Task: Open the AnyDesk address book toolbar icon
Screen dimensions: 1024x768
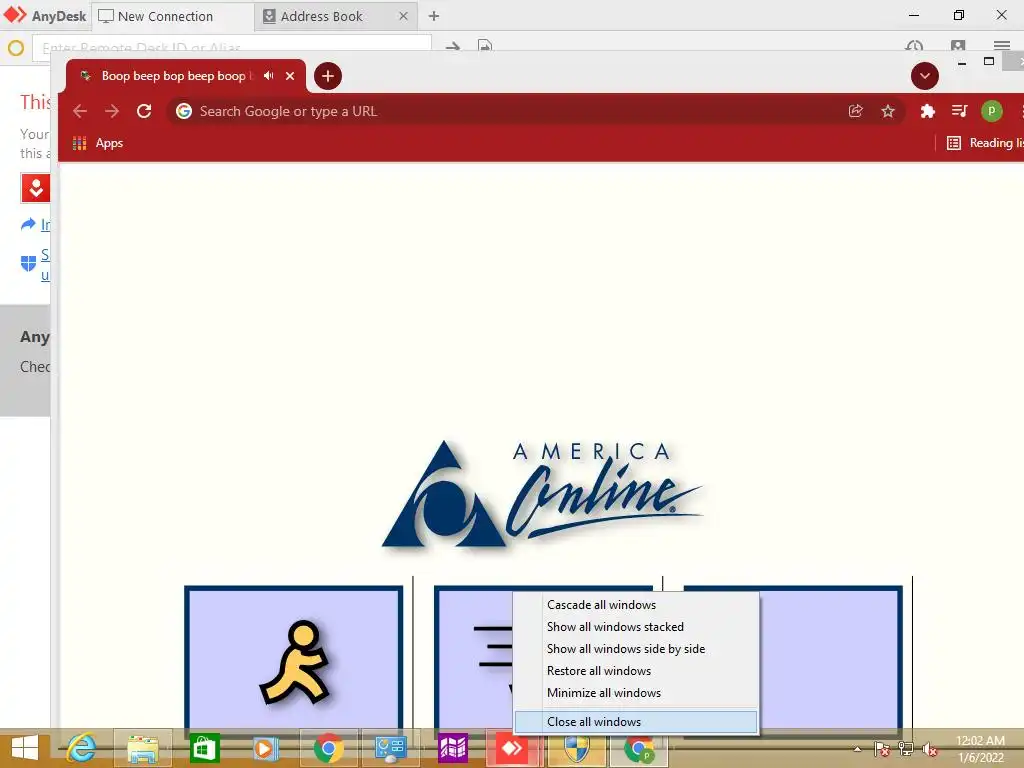Action: click(x=958, y=46)
